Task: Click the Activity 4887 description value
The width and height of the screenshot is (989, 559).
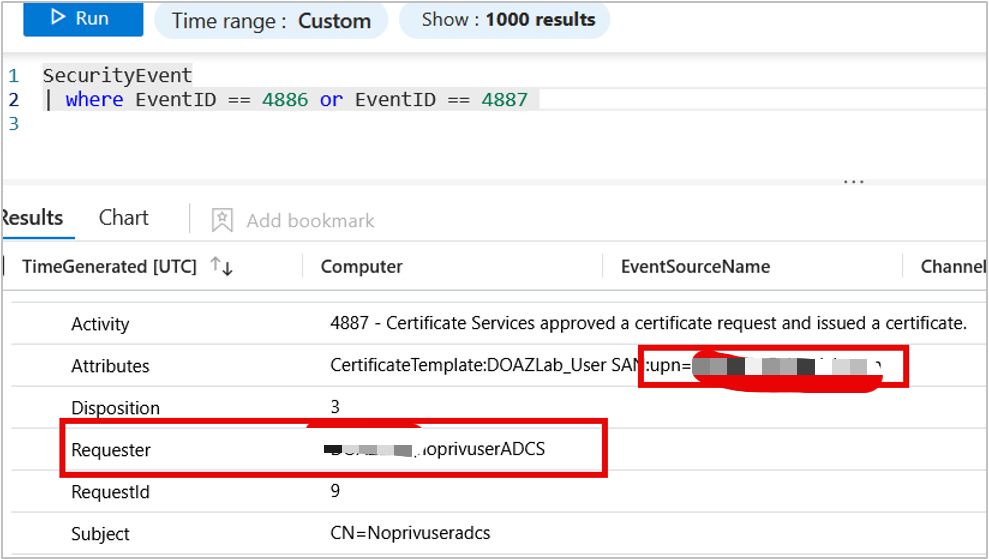Action: click(648, 323)
